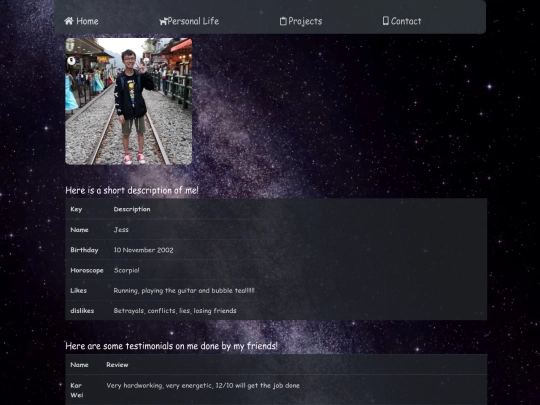This screenshot has height=405, width=540.
Task: Click the testimonials heading text
Action: [x=172, y=346]
